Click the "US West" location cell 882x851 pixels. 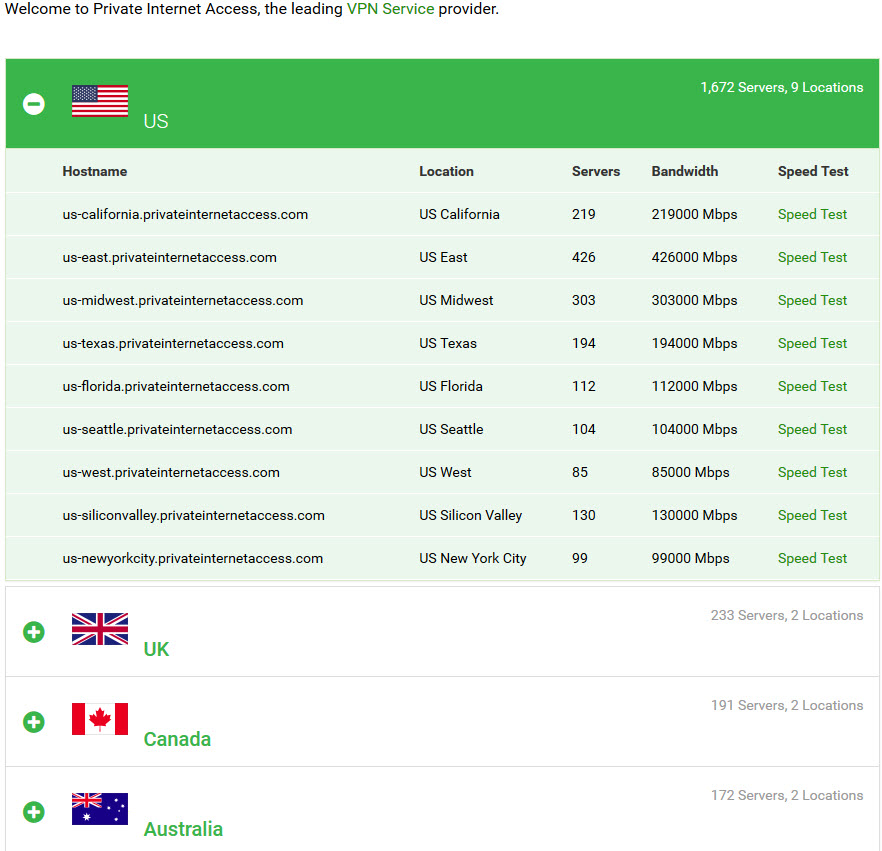445,472
